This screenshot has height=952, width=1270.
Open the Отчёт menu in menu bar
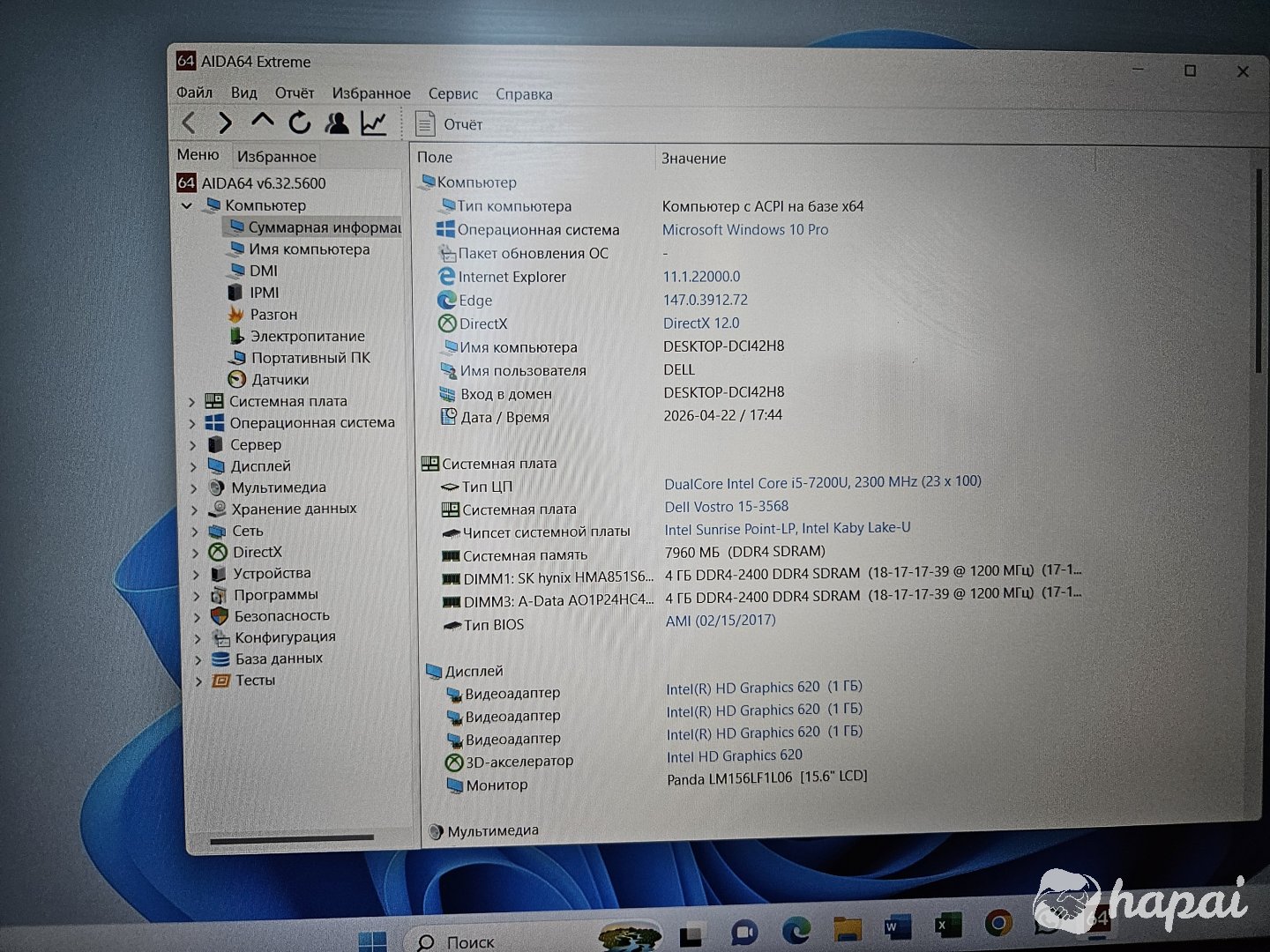295,93
